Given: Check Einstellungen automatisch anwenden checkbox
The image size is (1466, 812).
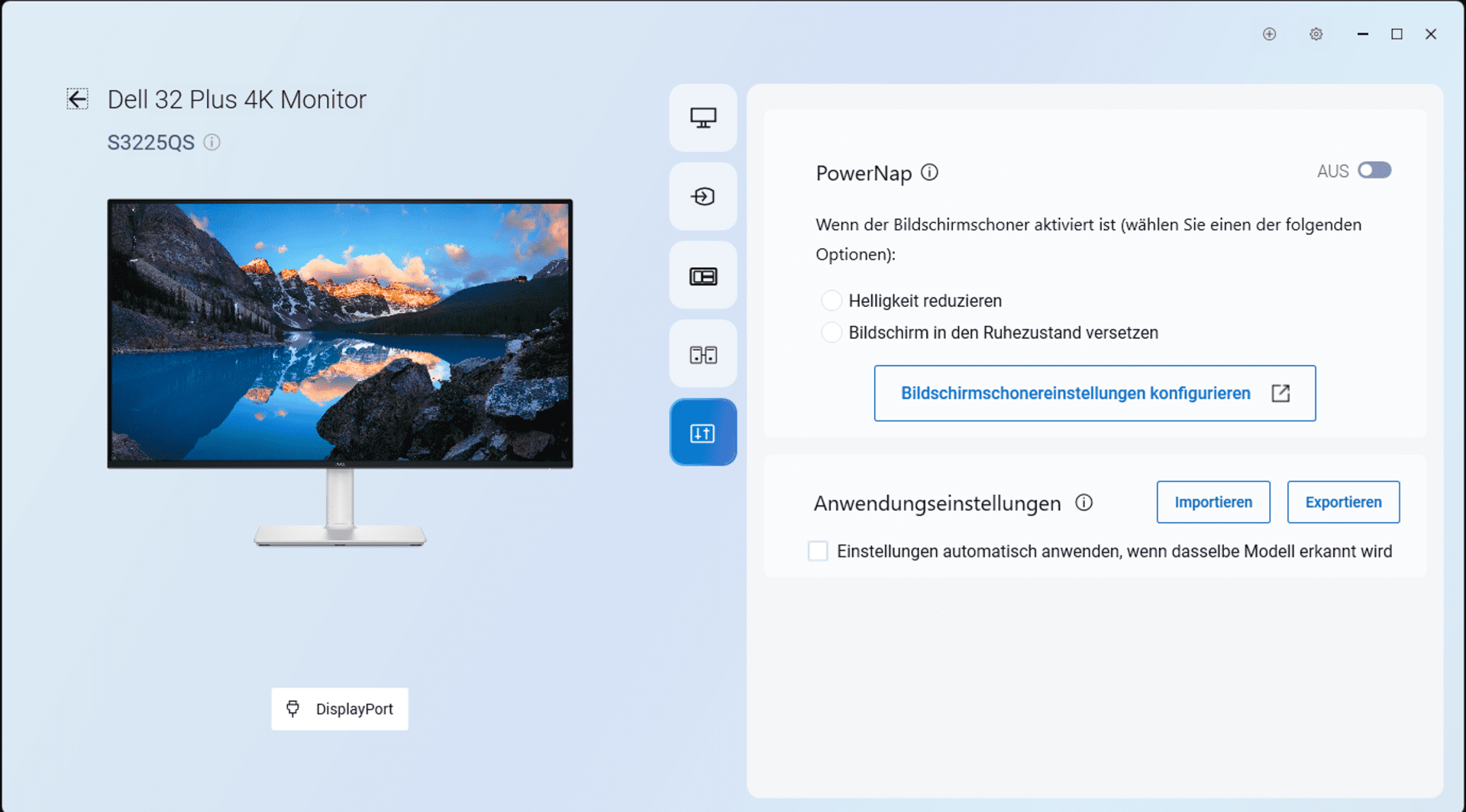Looking at the screenshot, I should 818,551.
